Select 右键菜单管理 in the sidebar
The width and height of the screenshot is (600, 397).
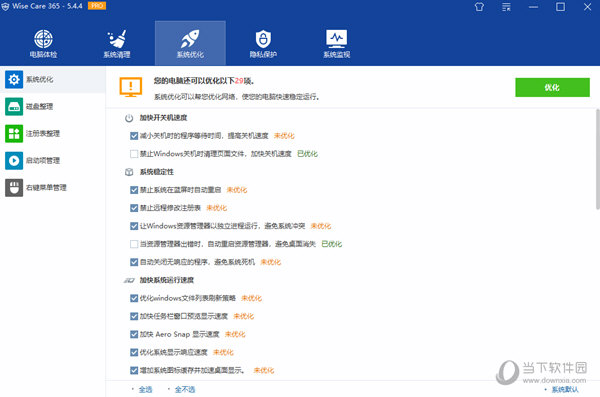tap(46, 188)
